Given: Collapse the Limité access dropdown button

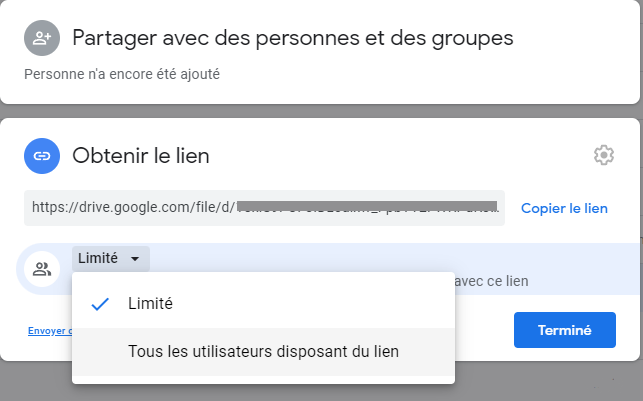Looking at the screenshot, I should coord(111,258).
